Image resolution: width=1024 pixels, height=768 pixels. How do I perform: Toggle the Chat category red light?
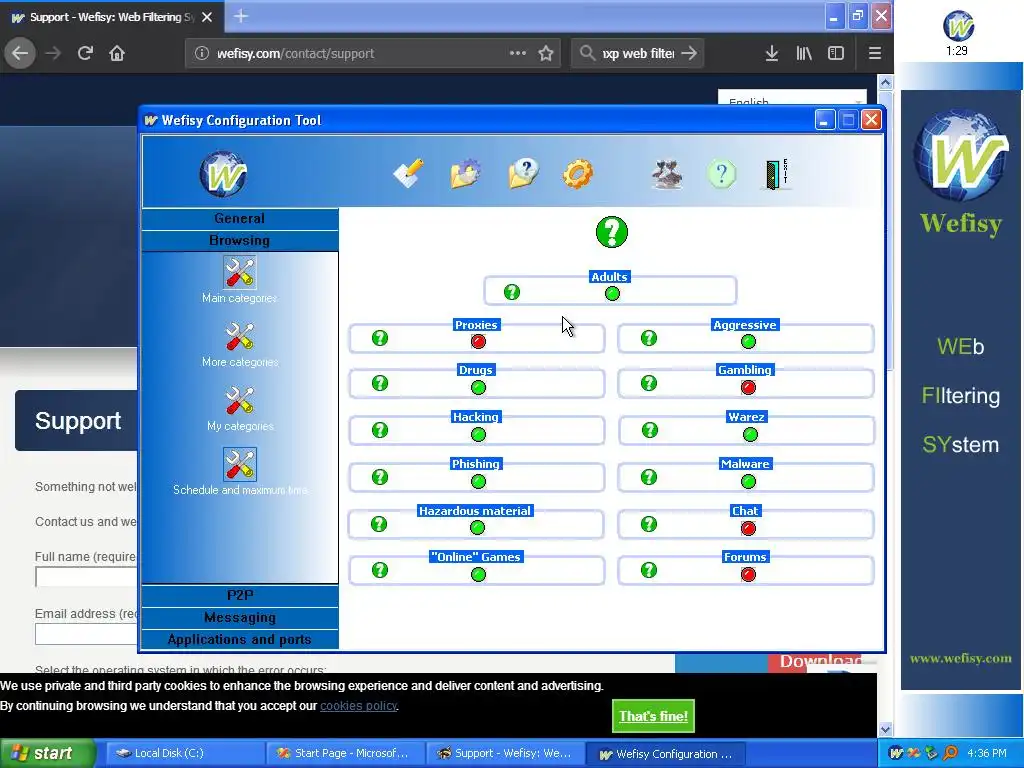pos(748,528)
